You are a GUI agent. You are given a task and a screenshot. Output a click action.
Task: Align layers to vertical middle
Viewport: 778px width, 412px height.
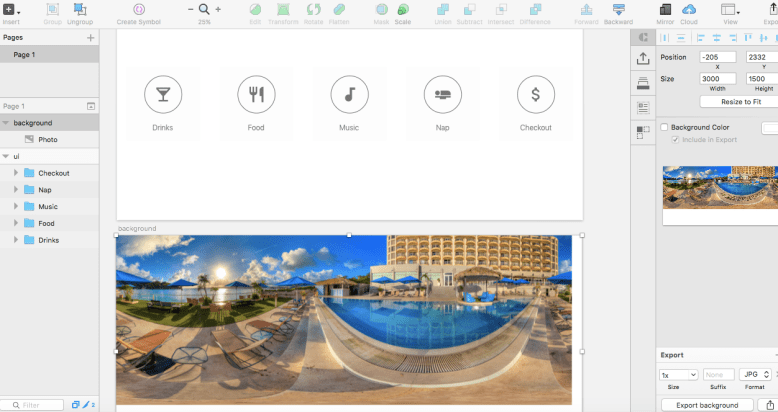click(x=764, y=38)
